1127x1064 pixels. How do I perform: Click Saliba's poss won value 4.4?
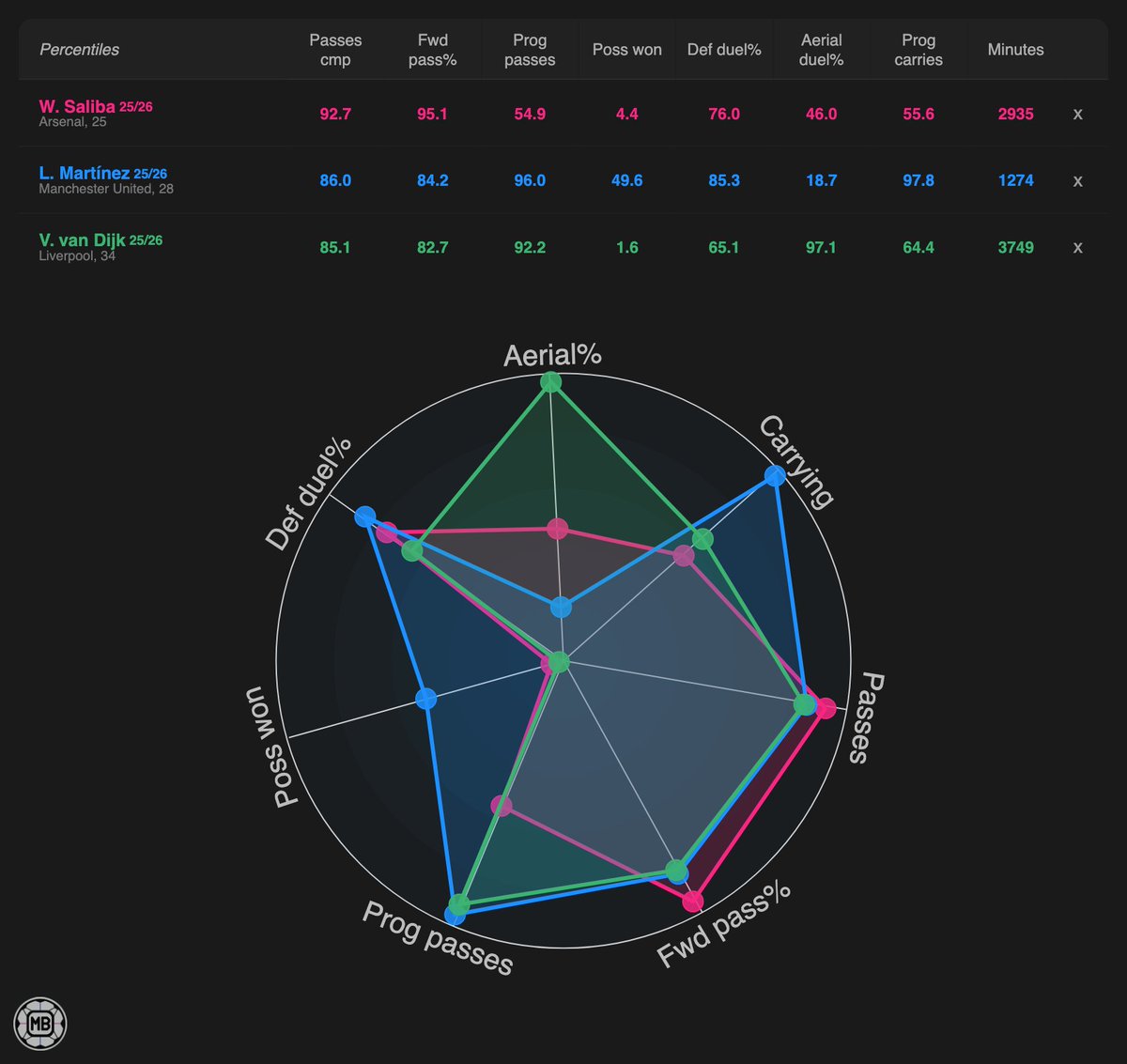[627, 114]
